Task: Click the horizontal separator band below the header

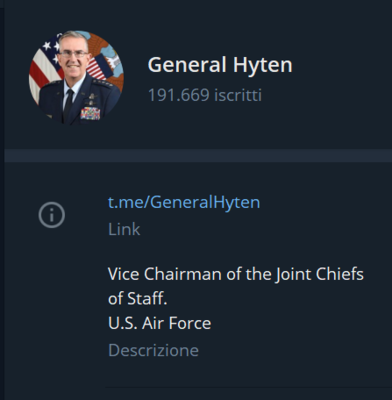Action: tap(198, 156)
